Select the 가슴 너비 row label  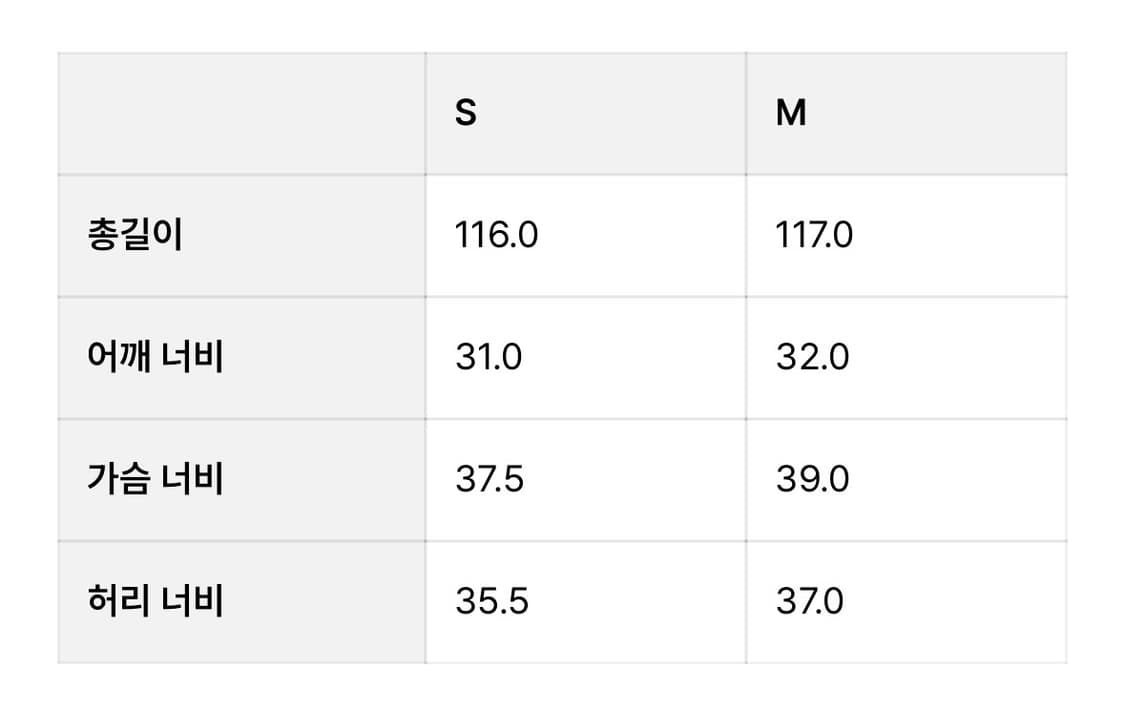tap(155, 479)
